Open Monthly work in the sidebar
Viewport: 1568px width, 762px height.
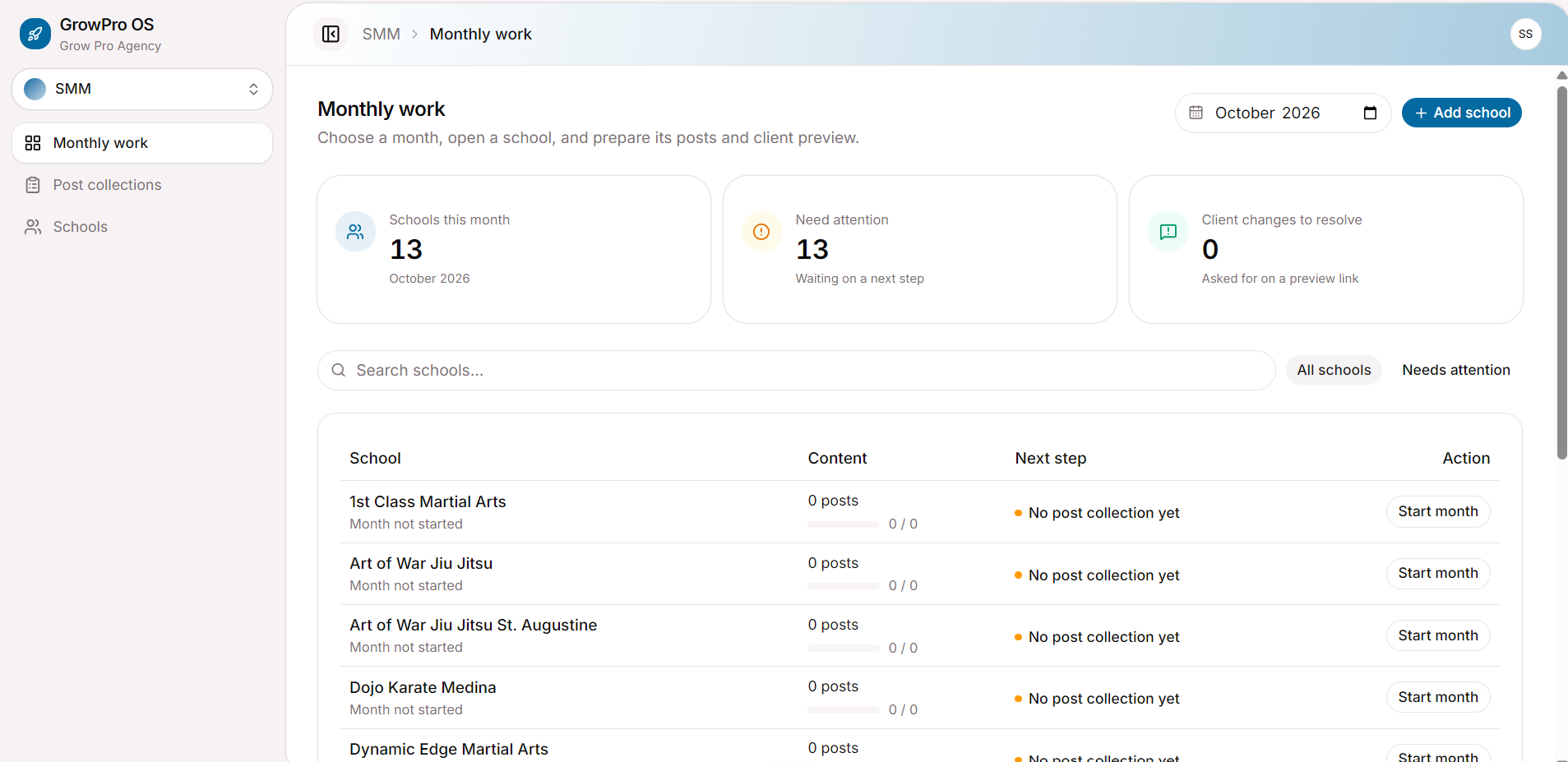click(x=142, y=143)
